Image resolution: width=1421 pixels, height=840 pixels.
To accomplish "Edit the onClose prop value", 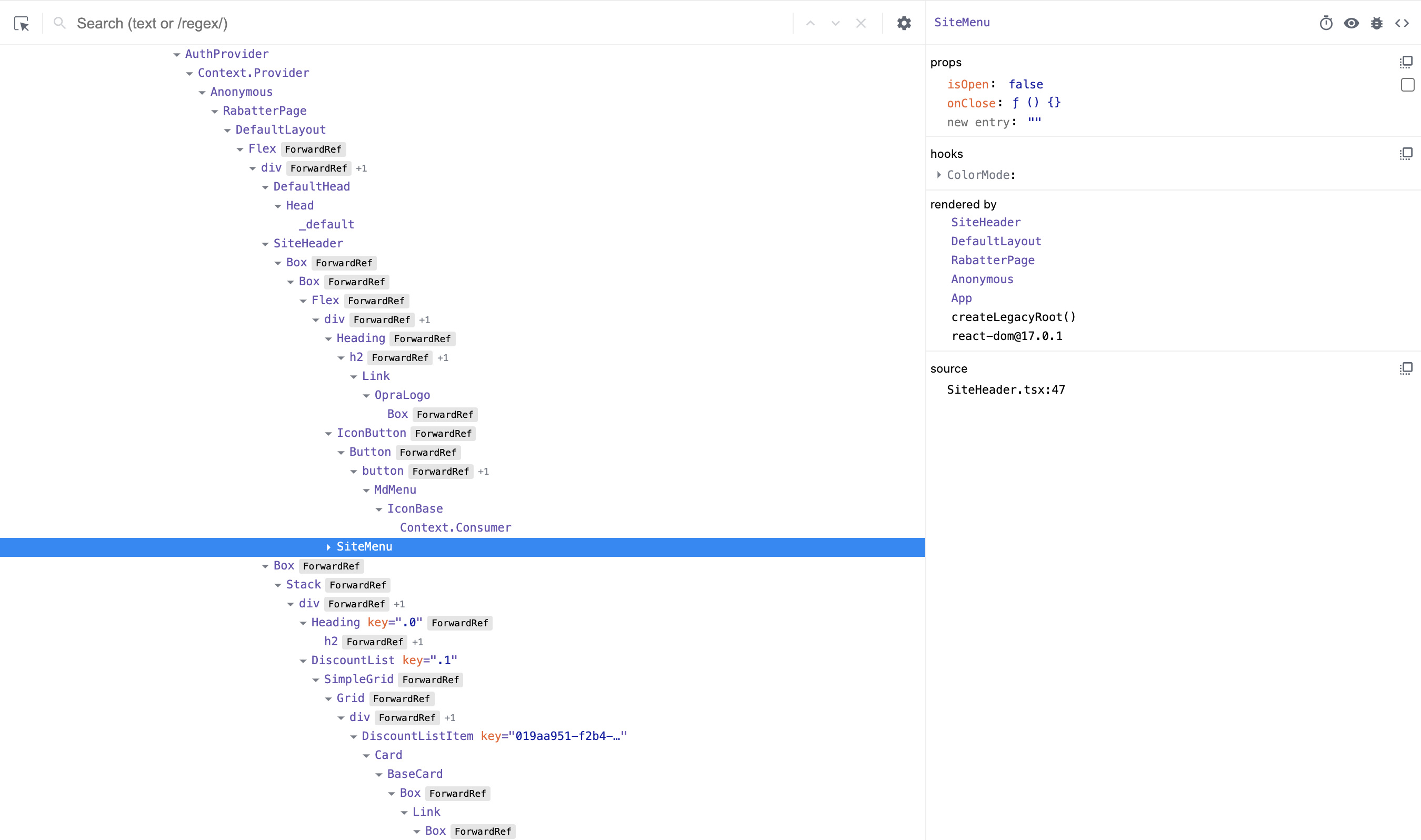I will coord(1036,103).
